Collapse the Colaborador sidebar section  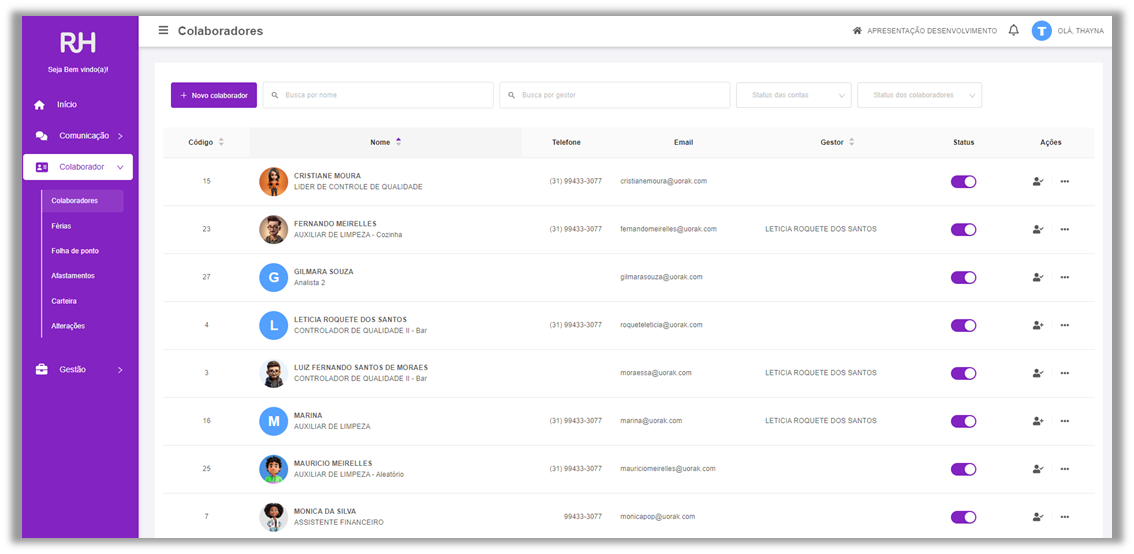click(x=78, y=167)
